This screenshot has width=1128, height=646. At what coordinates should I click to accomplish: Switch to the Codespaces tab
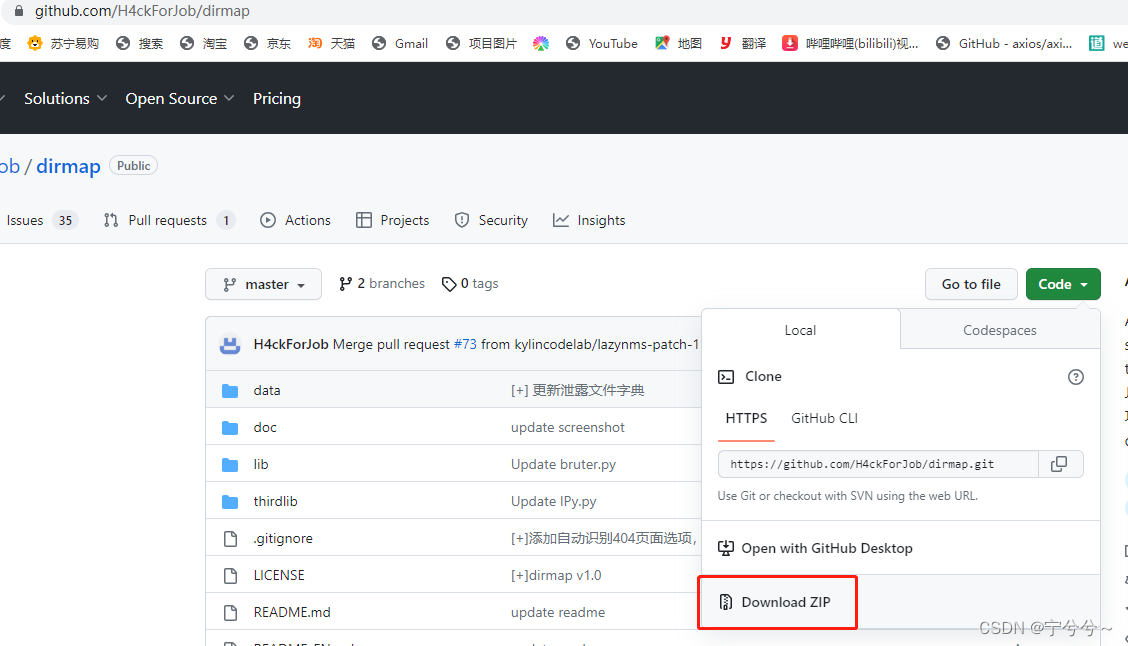1000,330
